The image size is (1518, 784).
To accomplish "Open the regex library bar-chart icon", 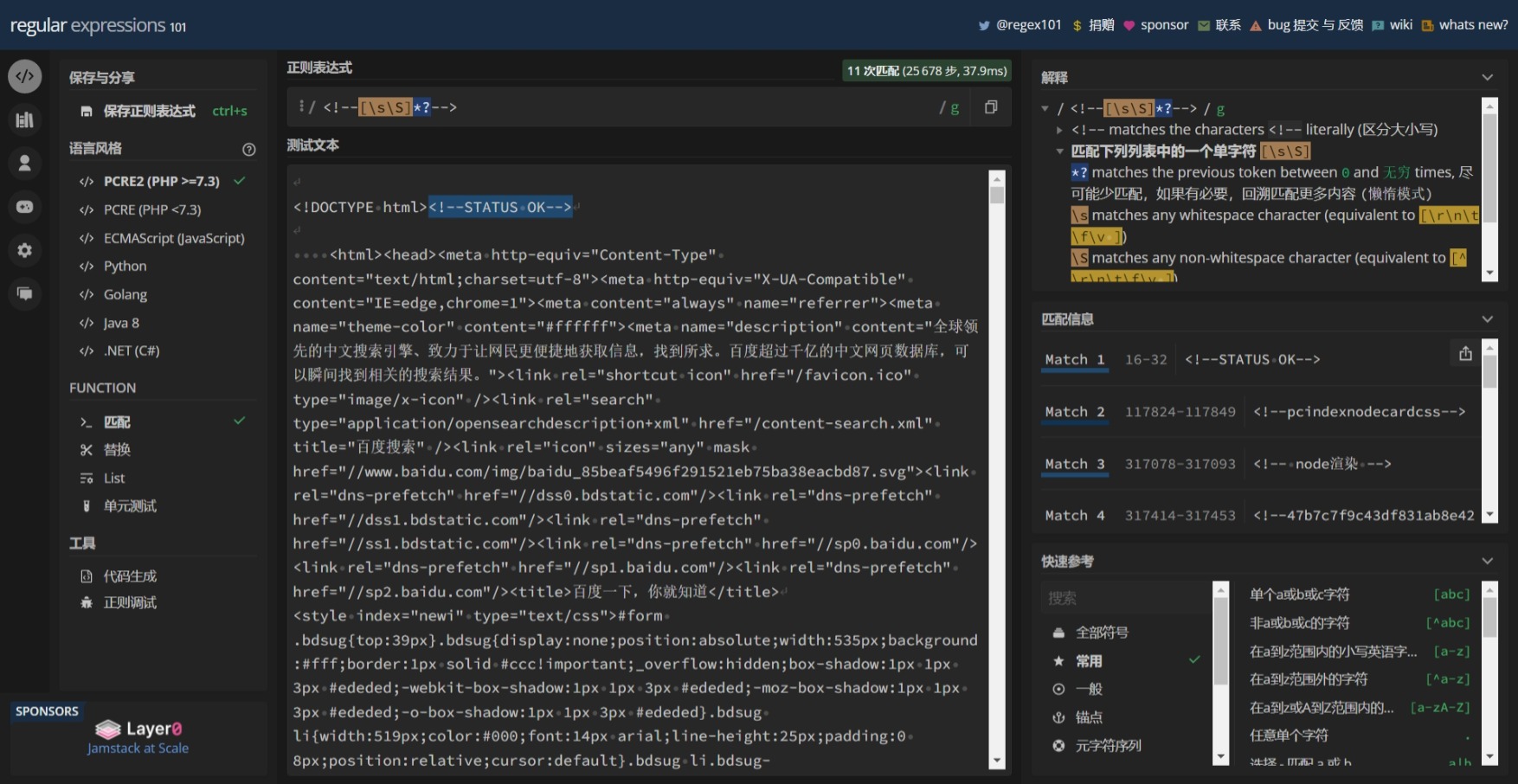I will point(25,119).
